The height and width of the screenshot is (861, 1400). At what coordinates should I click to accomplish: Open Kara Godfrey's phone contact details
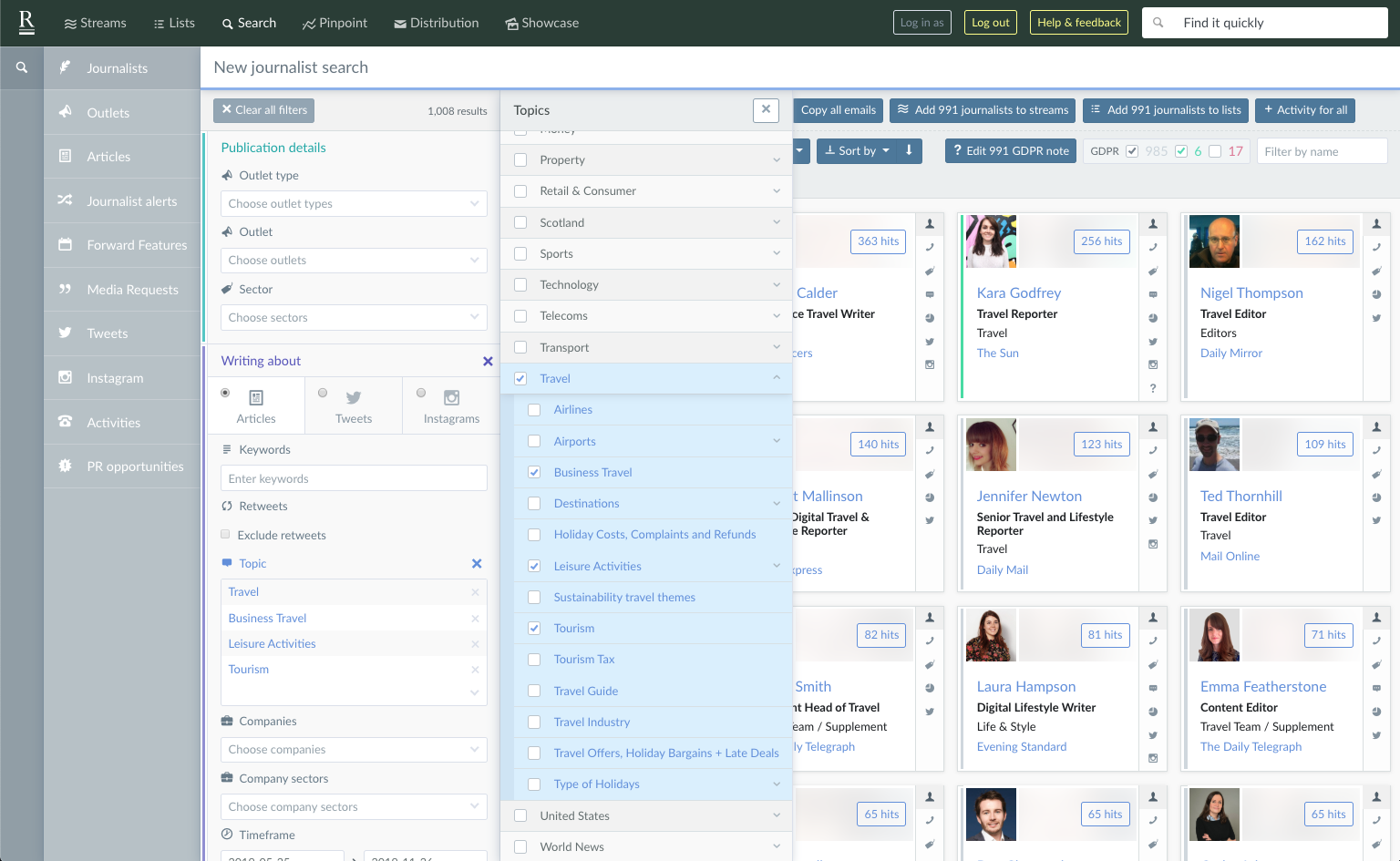point(1153,246)
